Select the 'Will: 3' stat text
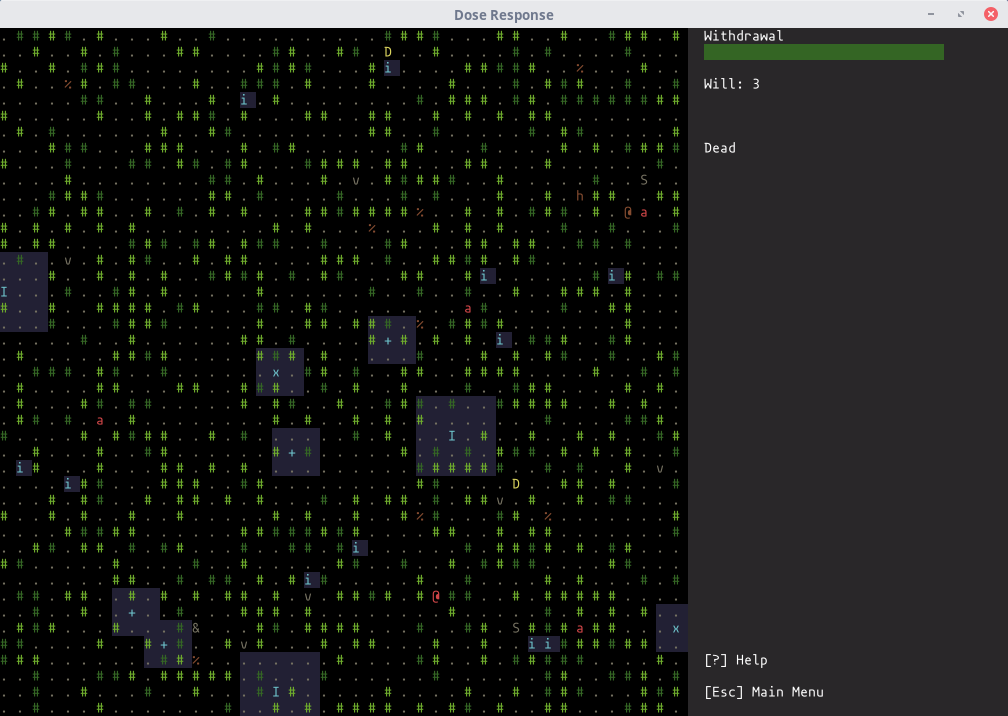The height and width of the screenshot is (716, 1008). pos(732,84)
